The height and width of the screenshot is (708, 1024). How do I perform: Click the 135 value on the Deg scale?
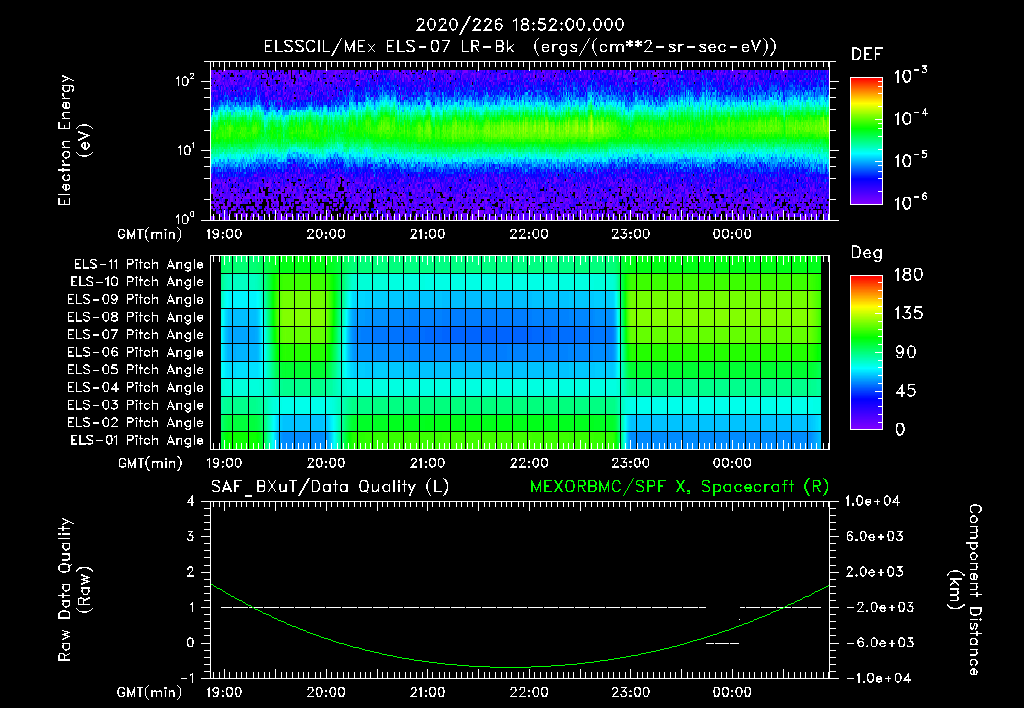coord(908,314)
